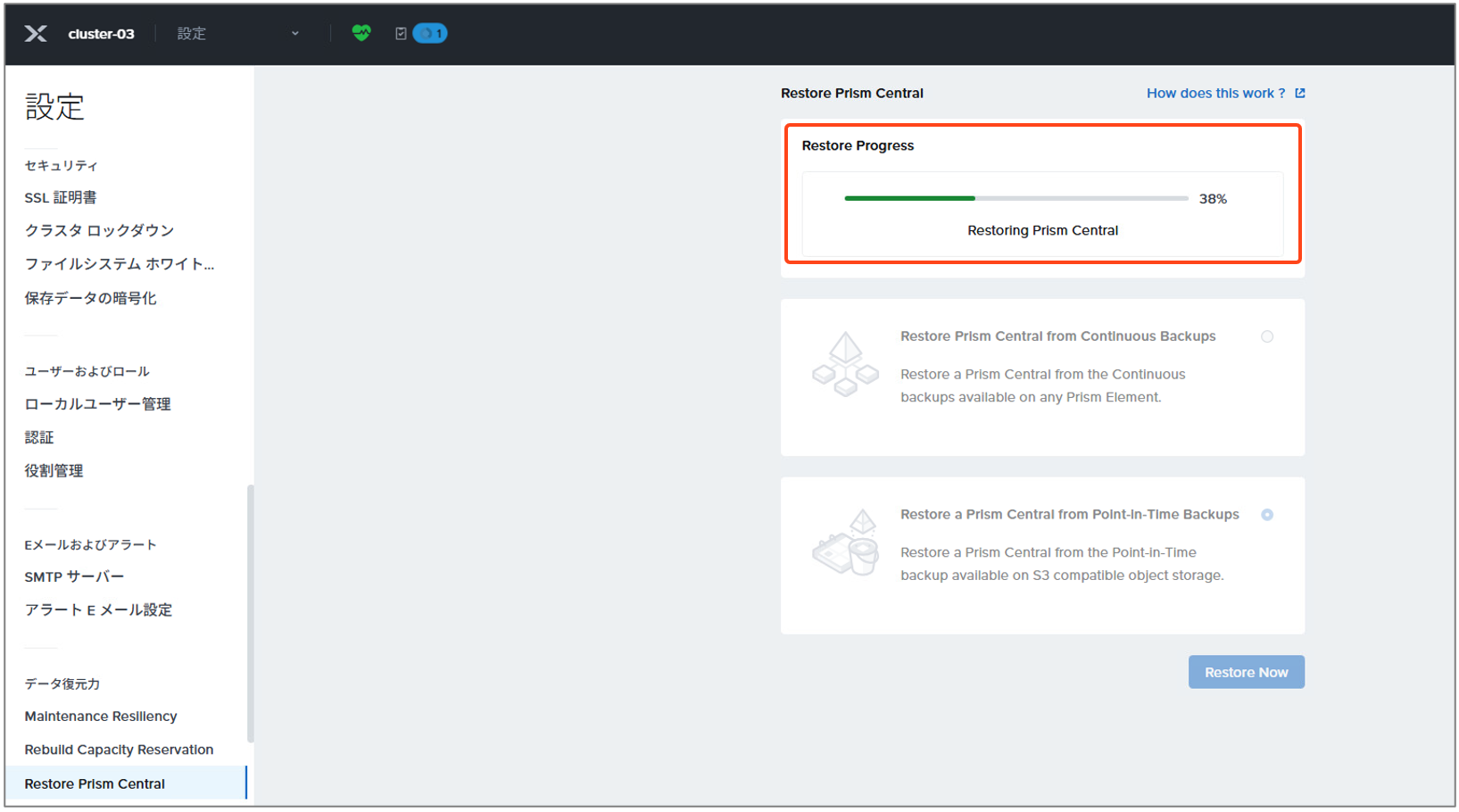This screenshot has height=812, width=1459.
Task: Click the データ復元力 section header
Action: point(62,684)
